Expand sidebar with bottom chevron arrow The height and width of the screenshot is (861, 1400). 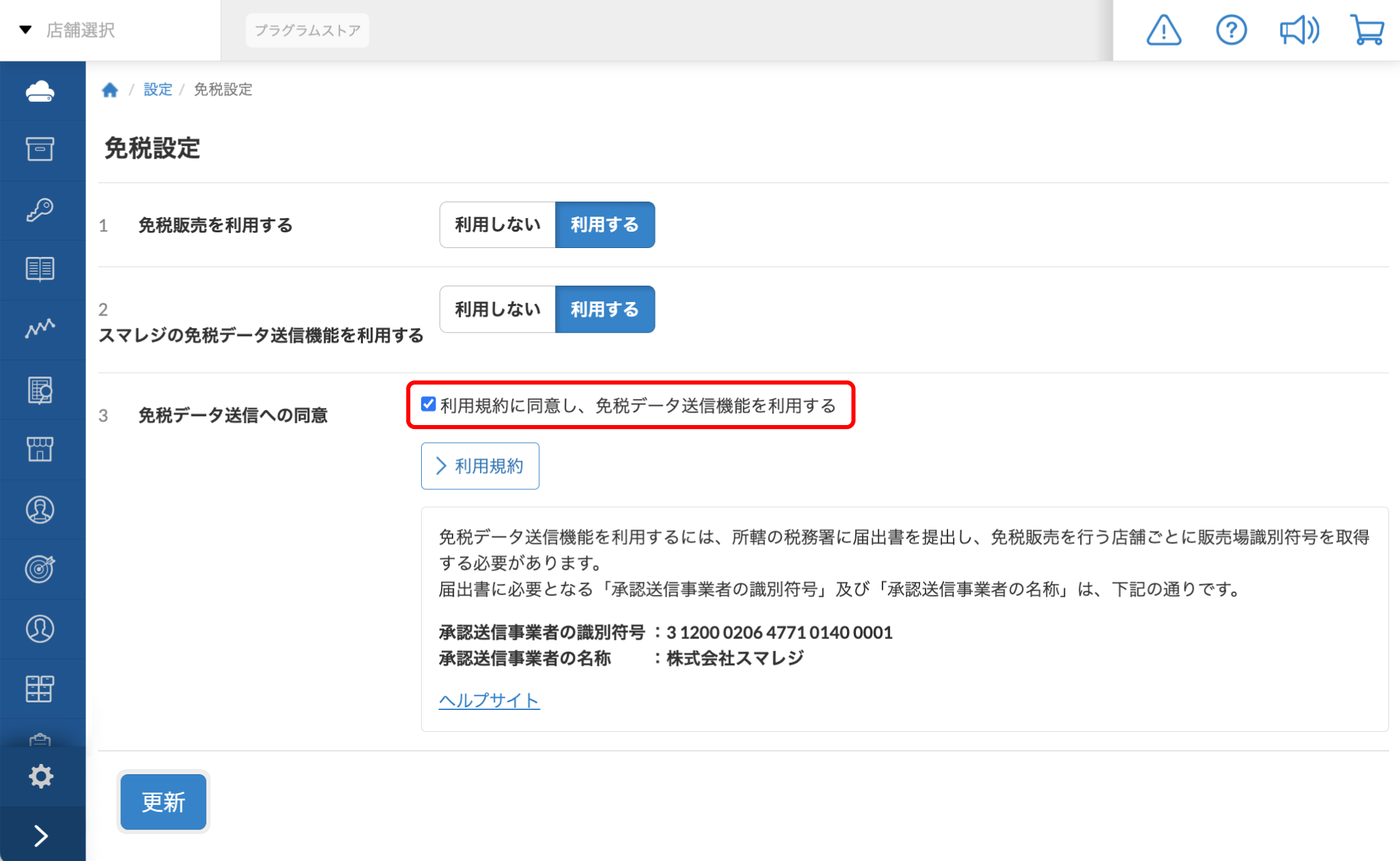coord(41,835)
